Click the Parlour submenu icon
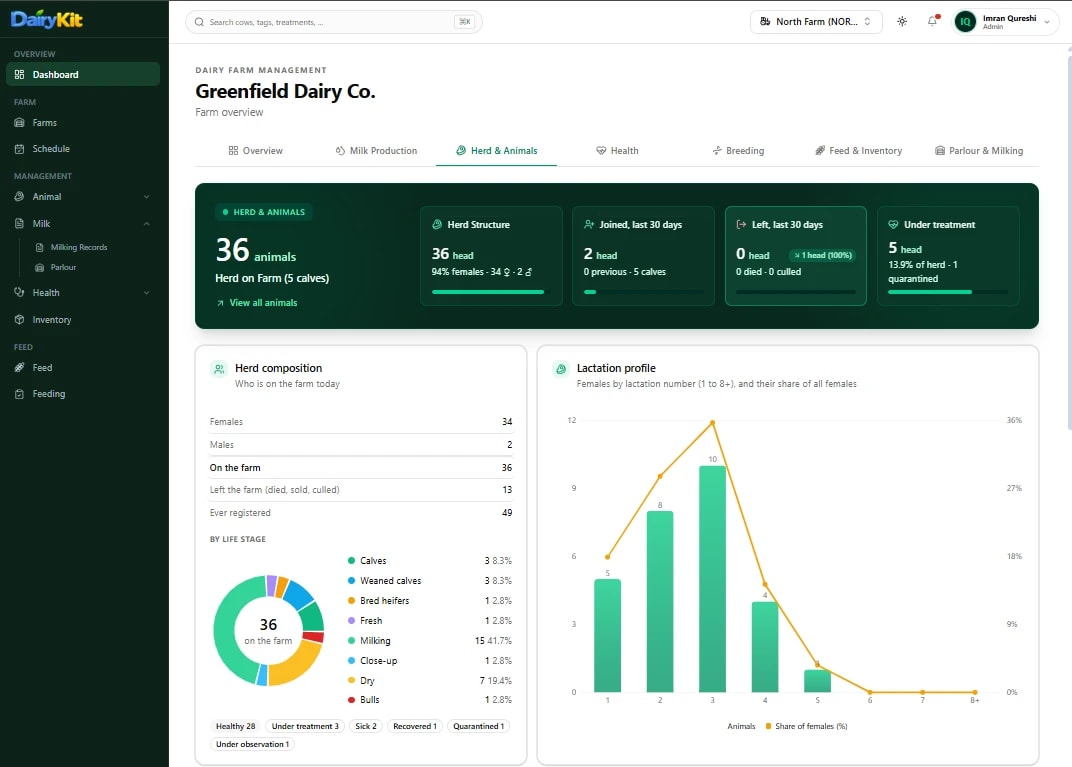Screen dimensions: 1072x767 40,267
